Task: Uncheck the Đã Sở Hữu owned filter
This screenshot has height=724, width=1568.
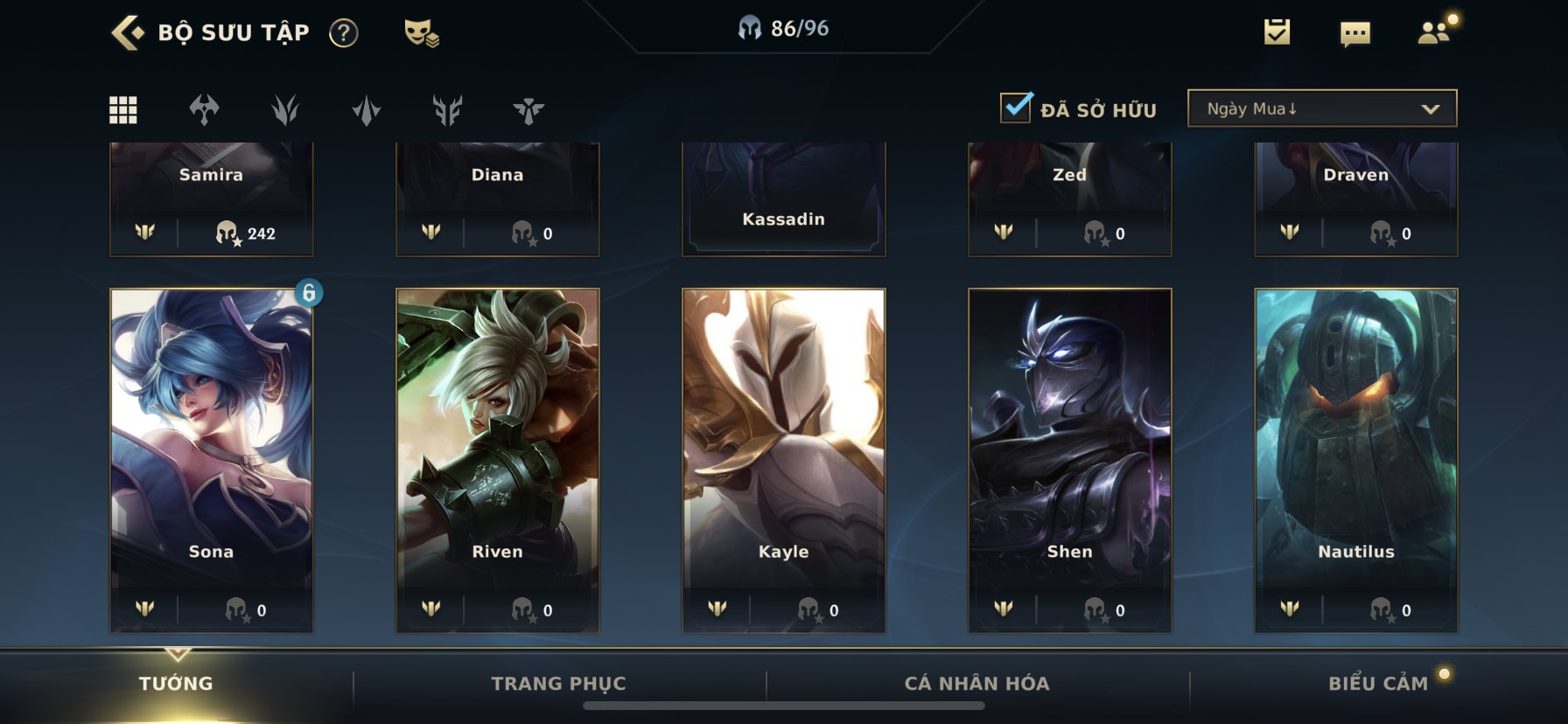Action: (1016, 108)
